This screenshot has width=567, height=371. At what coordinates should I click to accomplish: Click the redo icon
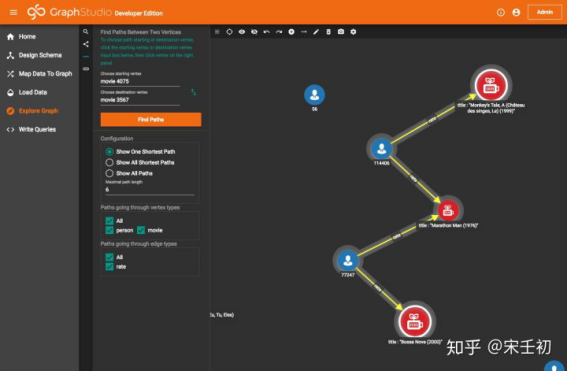click(x=279, y=32)
